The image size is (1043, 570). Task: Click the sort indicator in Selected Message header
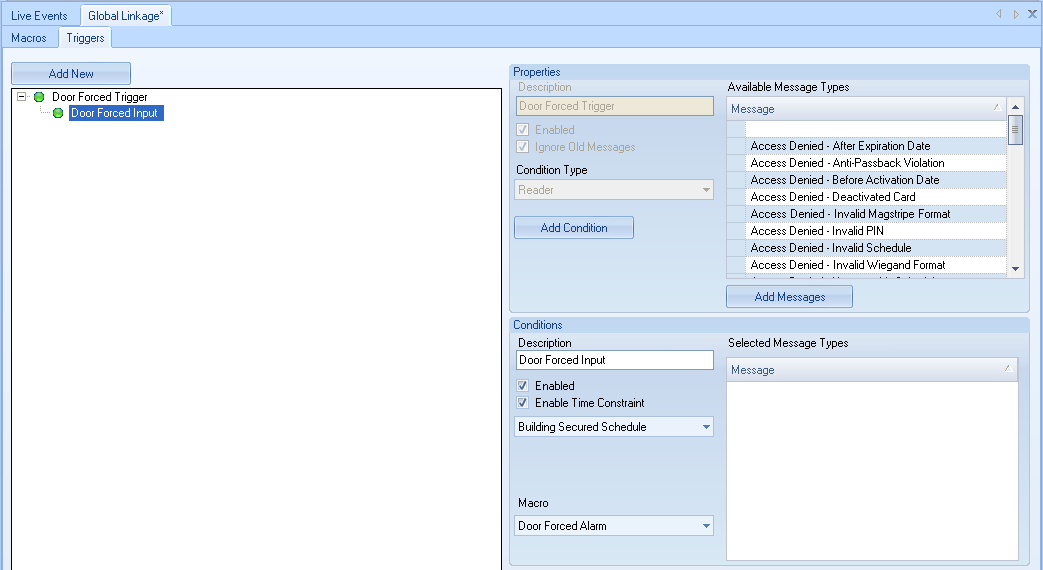(x=1007, y=369)
